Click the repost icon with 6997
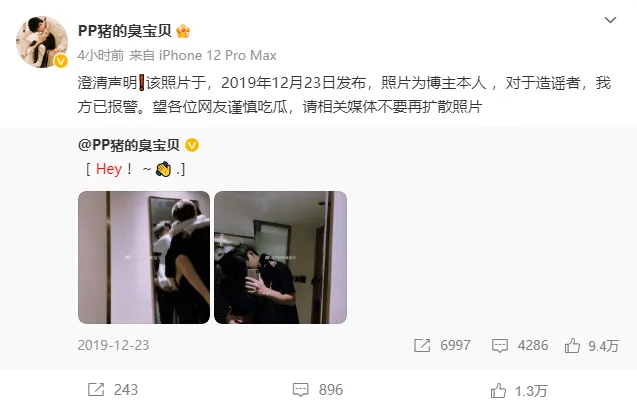Image resolution: width=637 pixels, height=407 pixels. coord(422,346)
